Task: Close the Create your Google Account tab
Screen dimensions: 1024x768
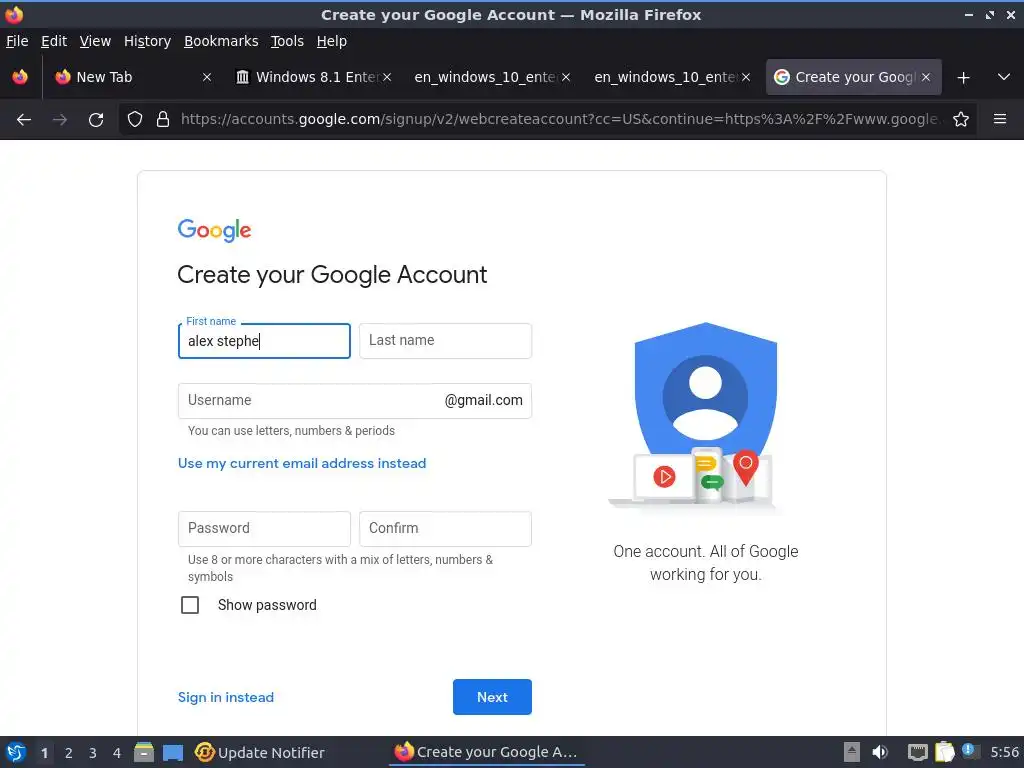Action: 926,77
